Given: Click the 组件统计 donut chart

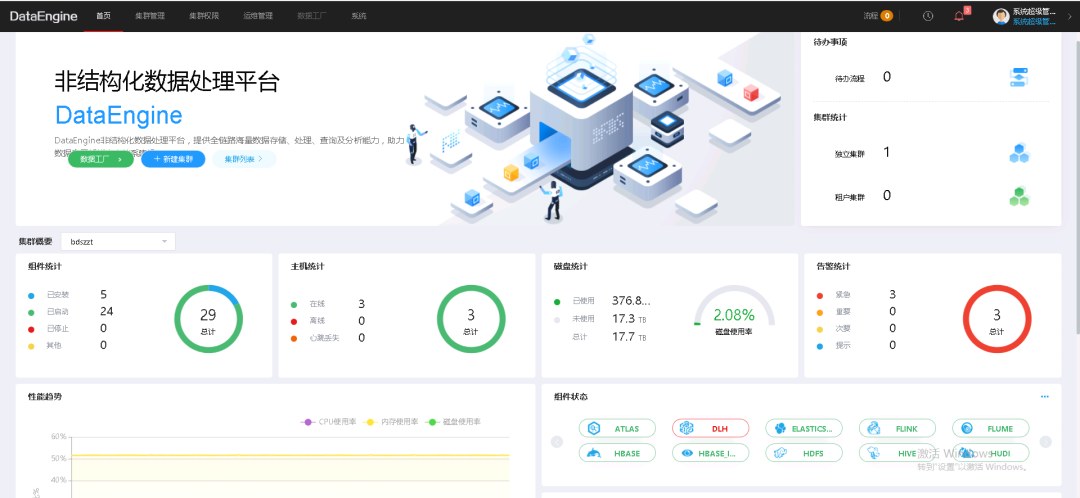Looking at the screenshot, I should pyautogui.click(x=208, y=319).
